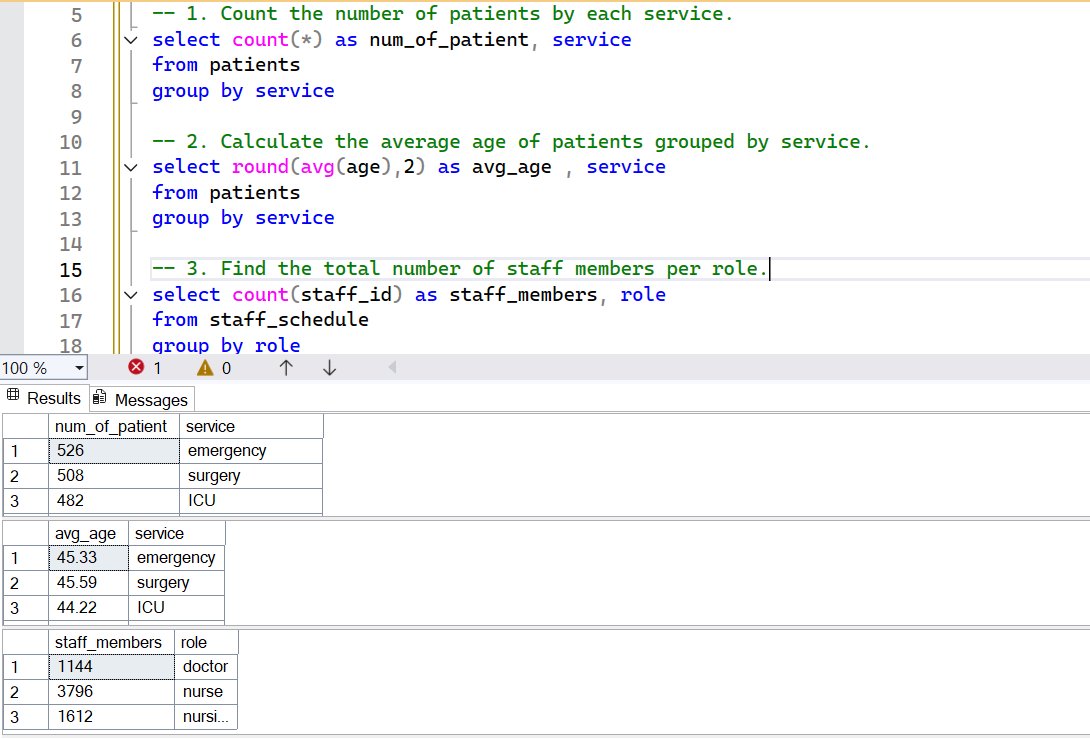Click select-all corner of num_of_patient grid
Image resolution: width=1090 pixels, height=739 pixels.
coord(26,426)
